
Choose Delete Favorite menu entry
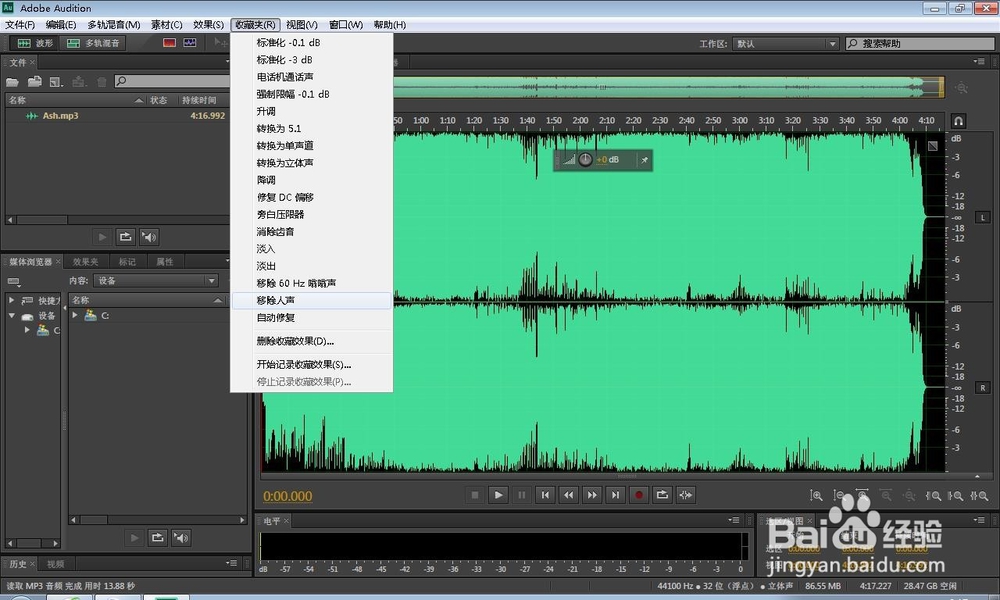[x=311, y=341]
